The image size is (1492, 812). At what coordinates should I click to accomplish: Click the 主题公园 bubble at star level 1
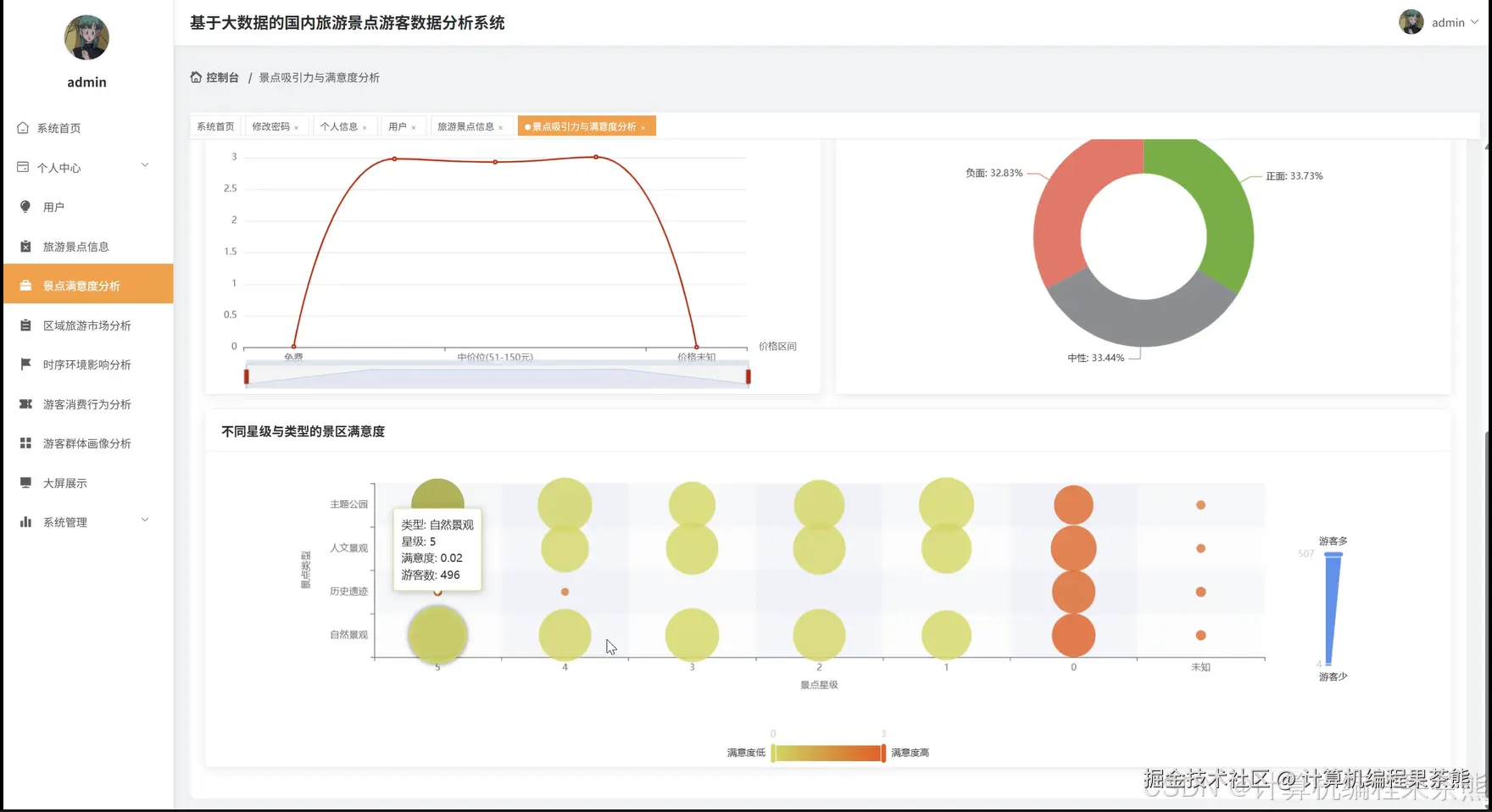click(946, 505)
